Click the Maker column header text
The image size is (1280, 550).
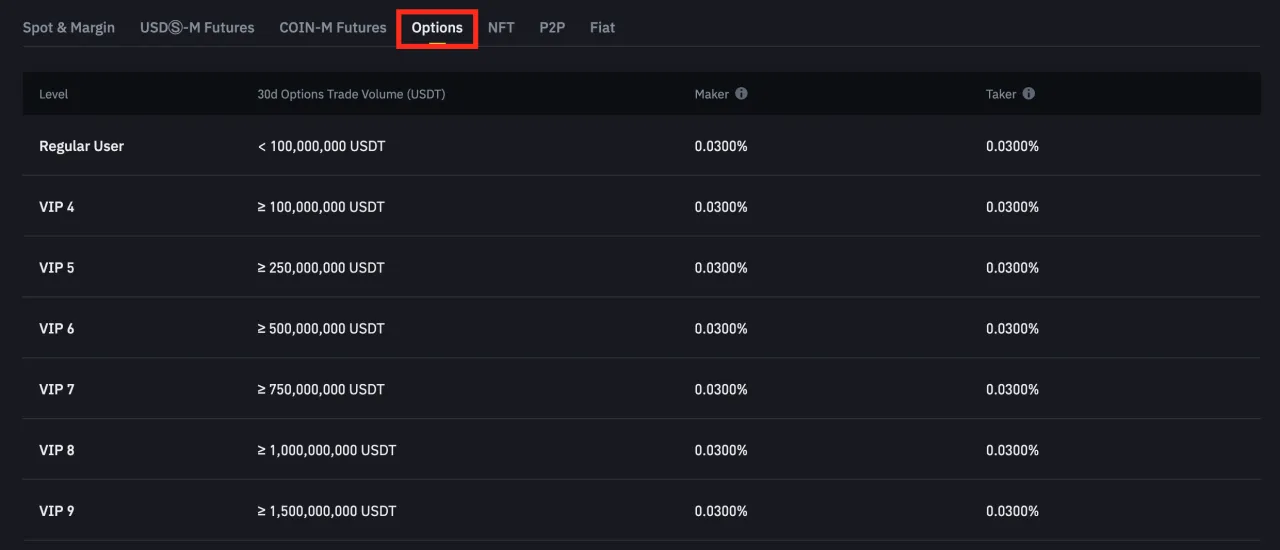click(712, 94)
